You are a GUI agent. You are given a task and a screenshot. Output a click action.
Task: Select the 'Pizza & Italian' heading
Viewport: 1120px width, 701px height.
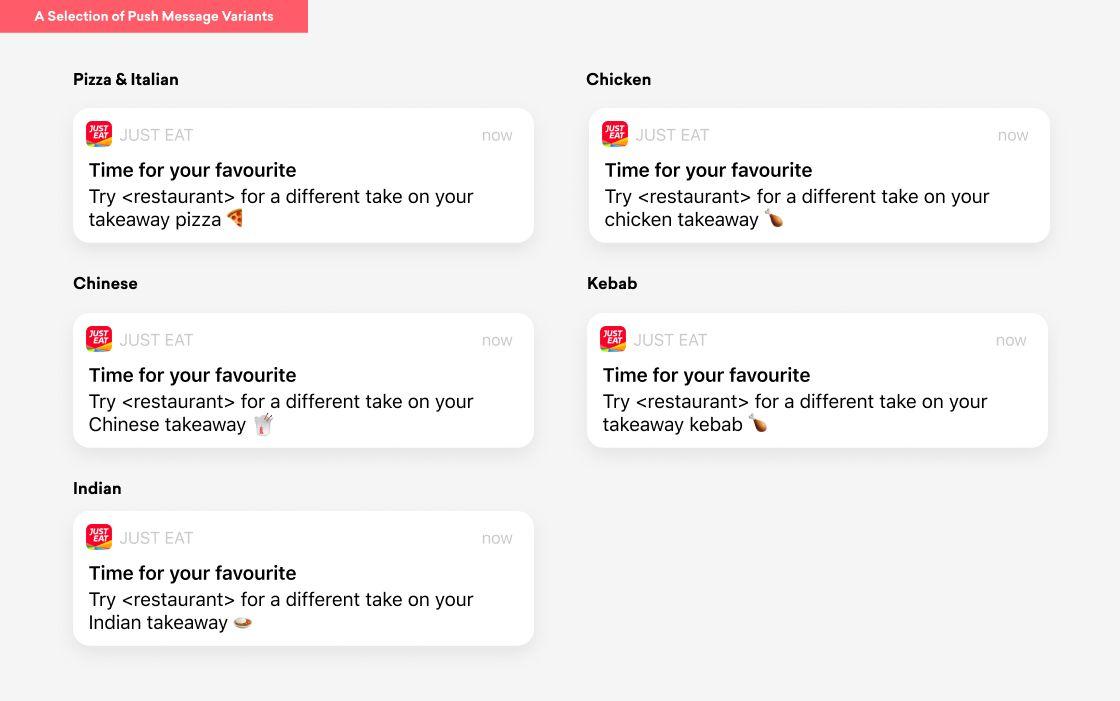(126, 79)
